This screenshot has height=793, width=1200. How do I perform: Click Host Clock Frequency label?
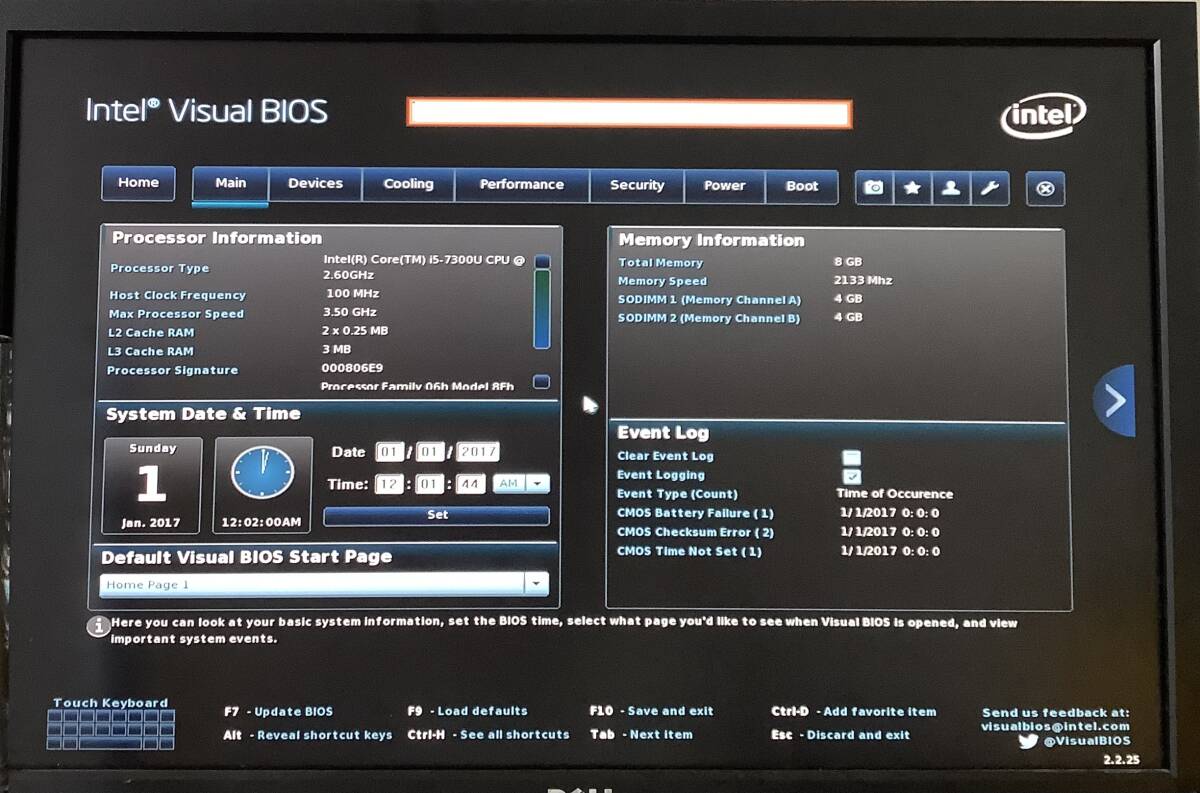tap(177, 295)
